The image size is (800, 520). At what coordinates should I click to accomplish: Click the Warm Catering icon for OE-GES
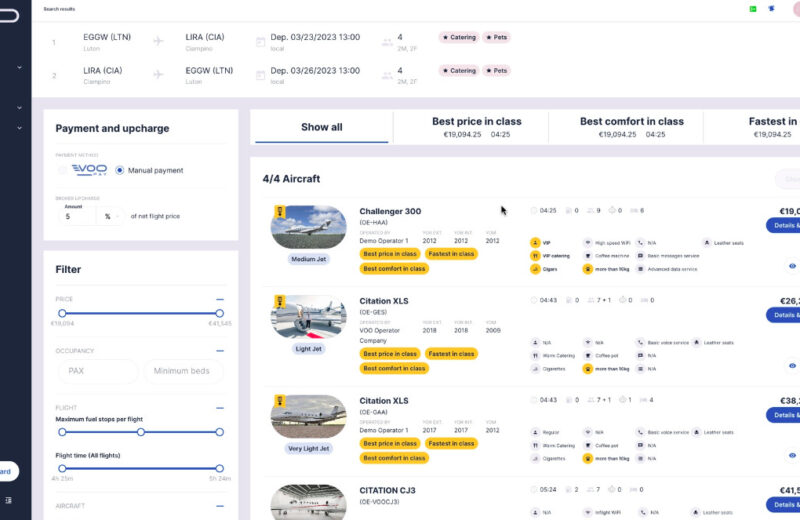535,356
